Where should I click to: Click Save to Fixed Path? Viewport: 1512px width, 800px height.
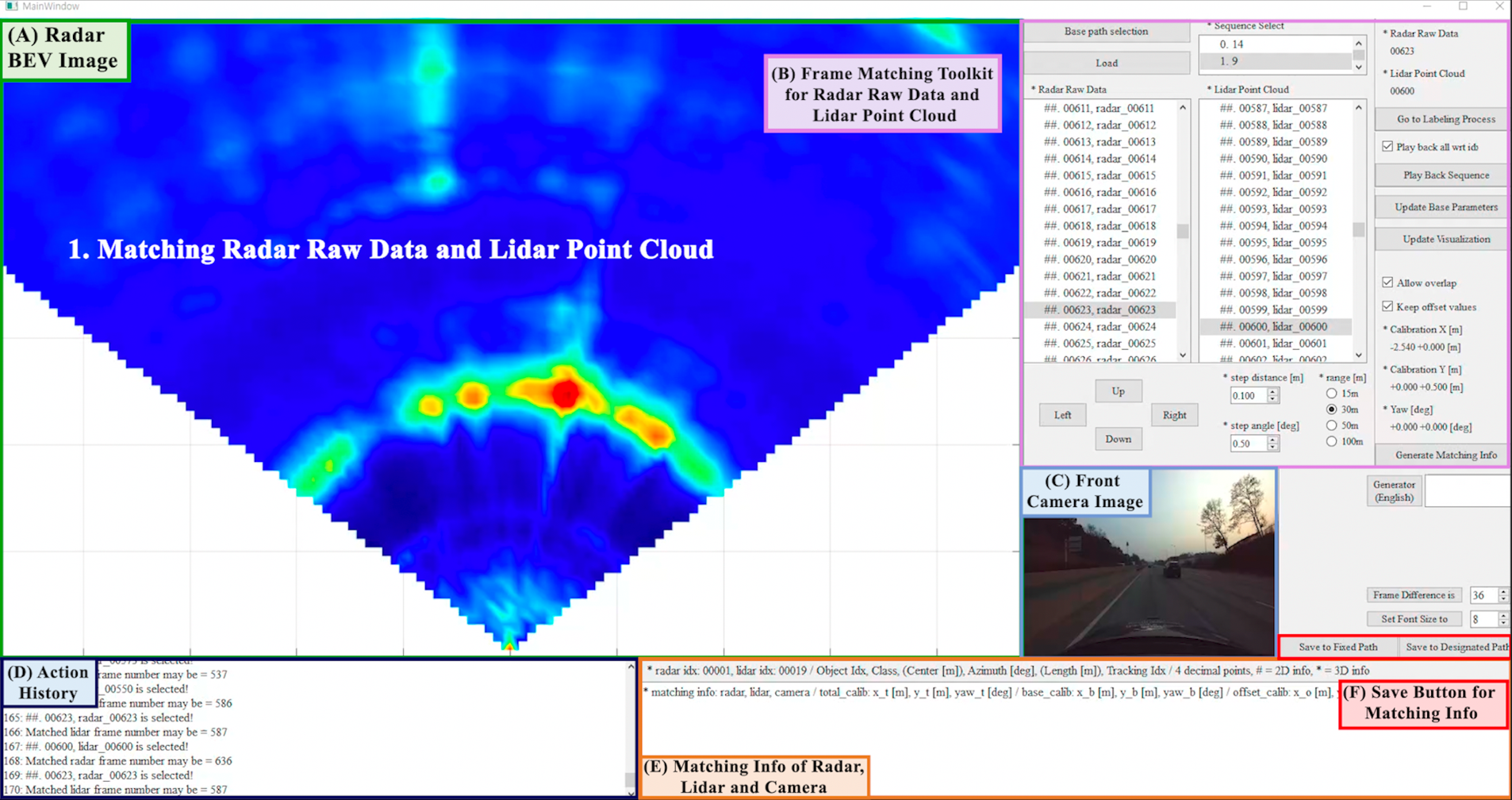click(1337, 647)
